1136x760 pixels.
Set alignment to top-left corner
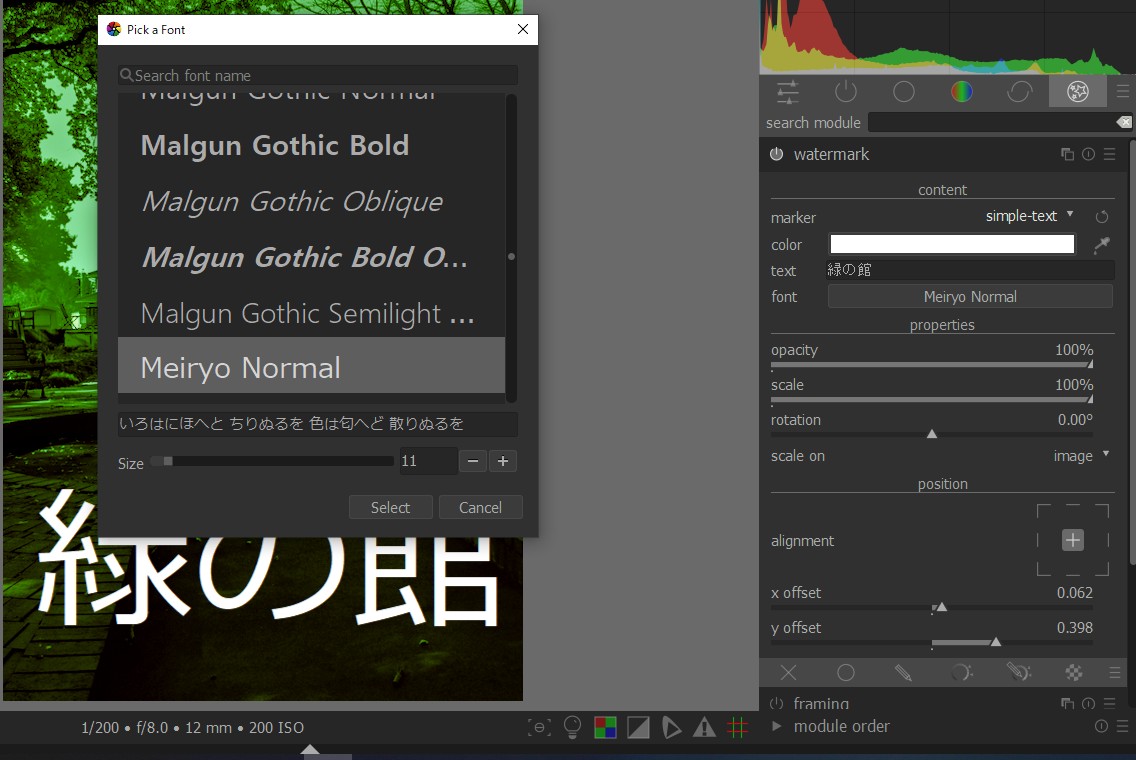point(1044,511)
